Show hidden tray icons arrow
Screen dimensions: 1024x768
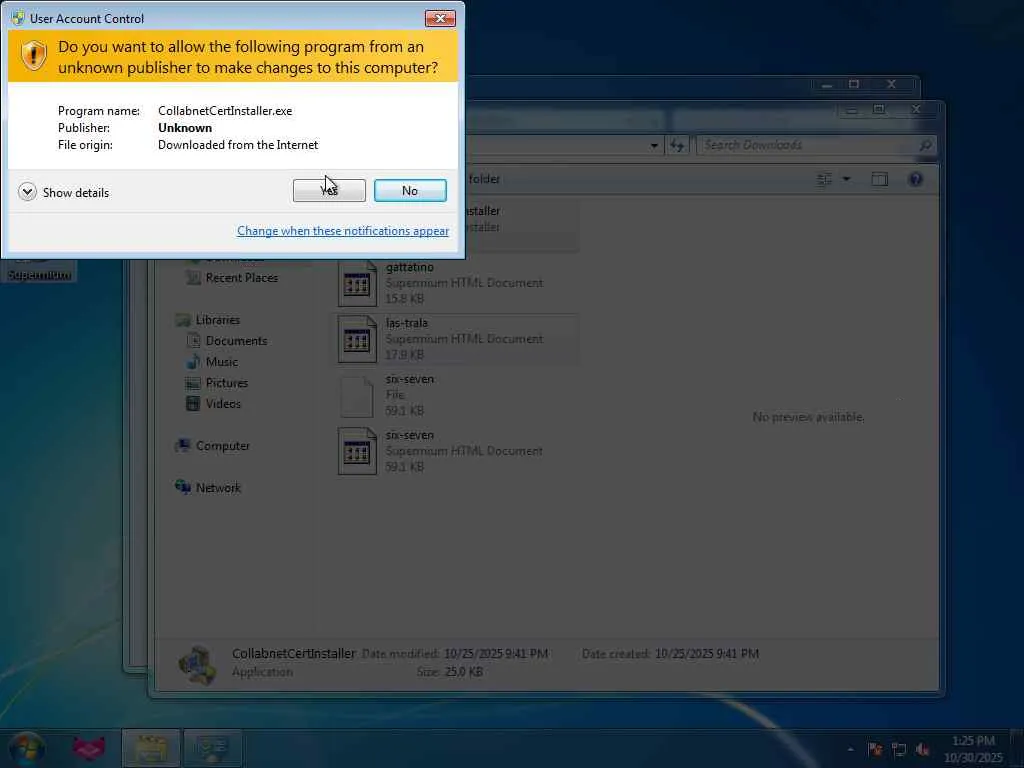tap(850, 749)
